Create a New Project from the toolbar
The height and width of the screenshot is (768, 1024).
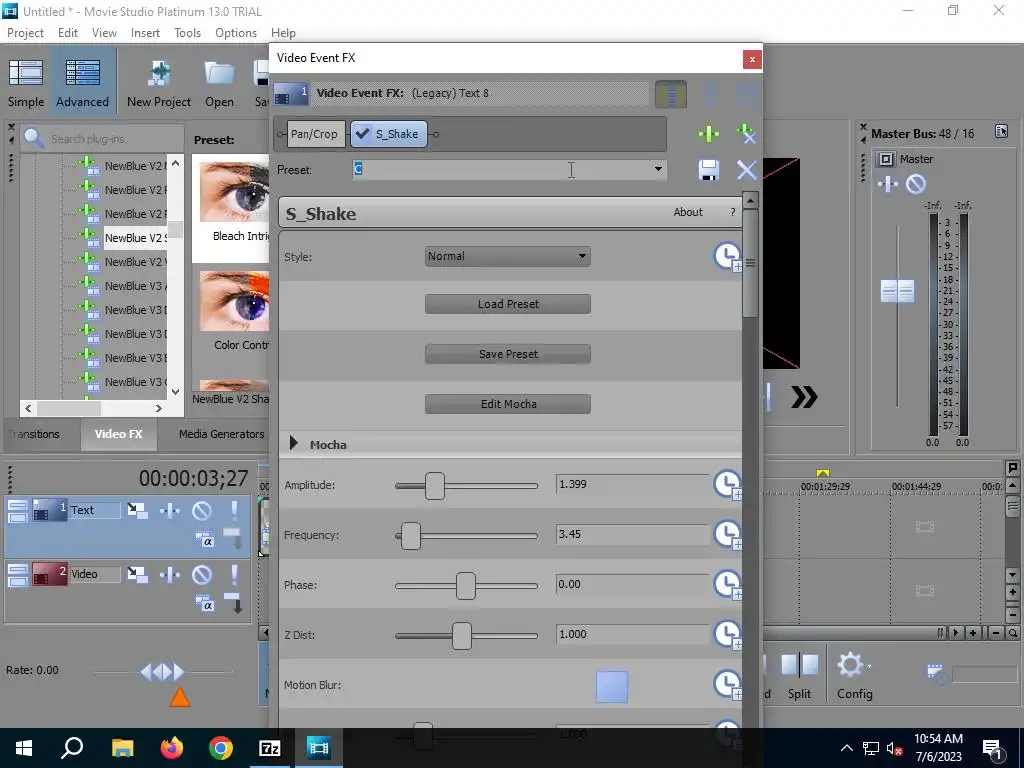point(159,83)
